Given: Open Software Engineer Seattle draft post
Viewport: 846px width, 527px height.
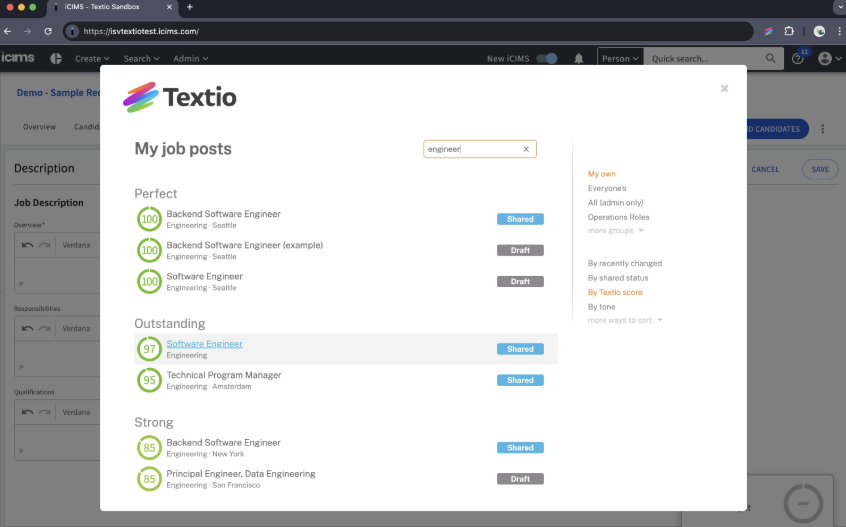Looking at the screenshot, I should pyautogui.click(x=204, y=277).
